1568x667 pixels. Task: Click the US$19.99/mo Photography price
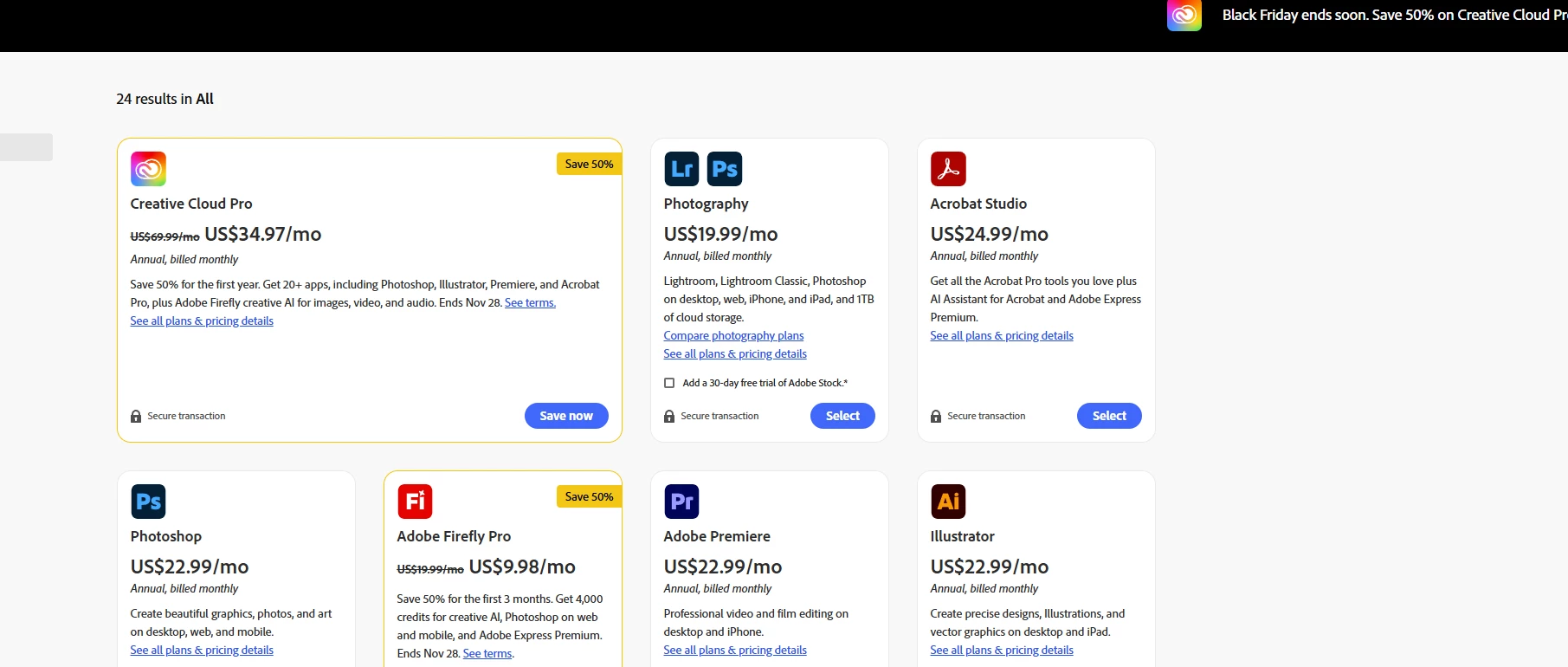coord(720,234)
